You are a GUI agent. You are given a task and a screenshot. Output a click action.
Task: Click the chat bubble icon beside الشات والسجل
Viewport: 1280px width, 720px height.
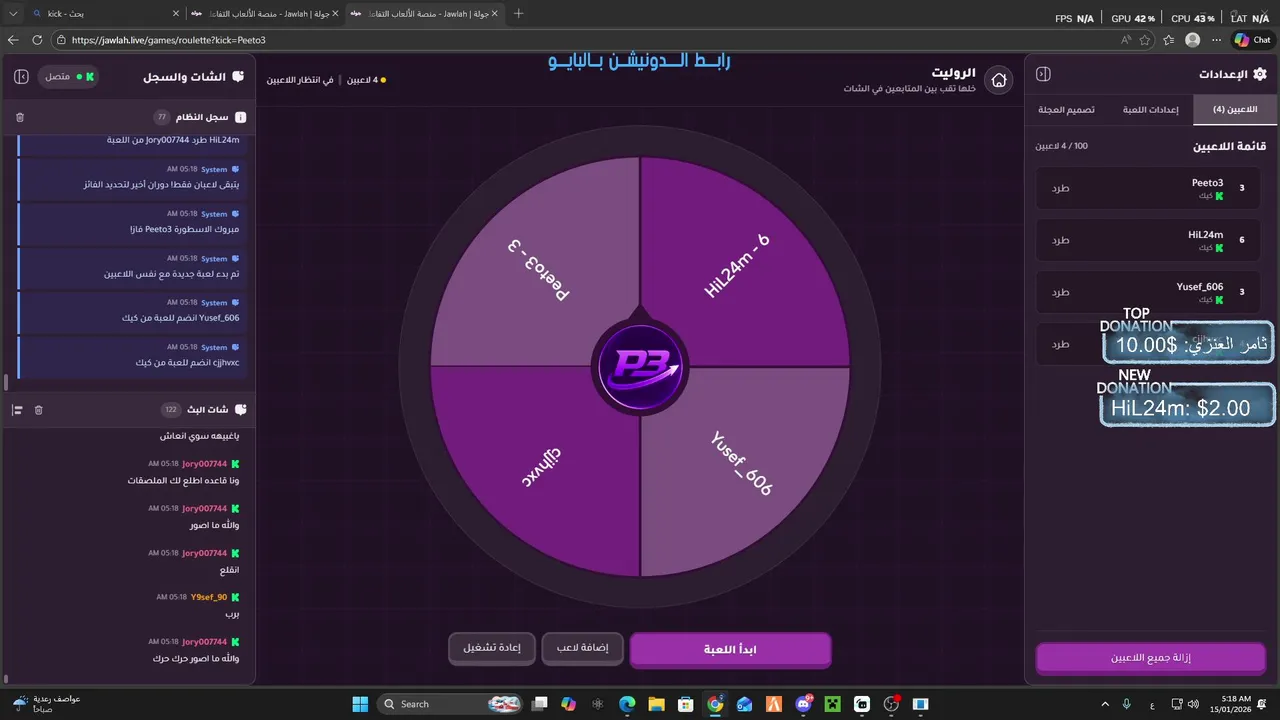pyautogui.click(x=238, y=76)
